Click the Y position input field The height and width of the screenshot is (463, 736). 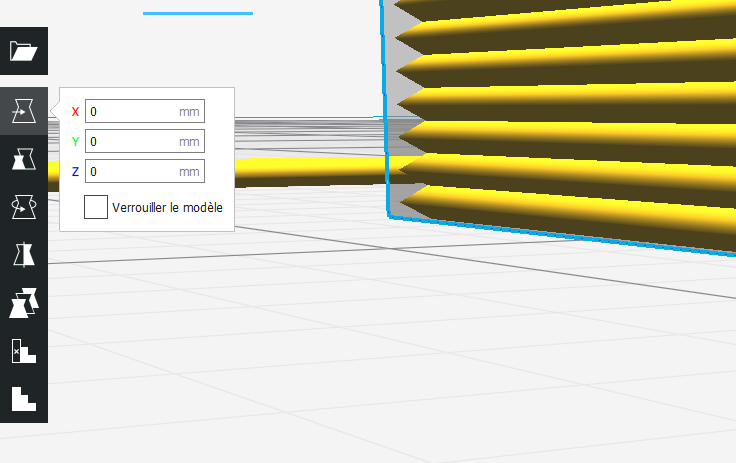145,141
